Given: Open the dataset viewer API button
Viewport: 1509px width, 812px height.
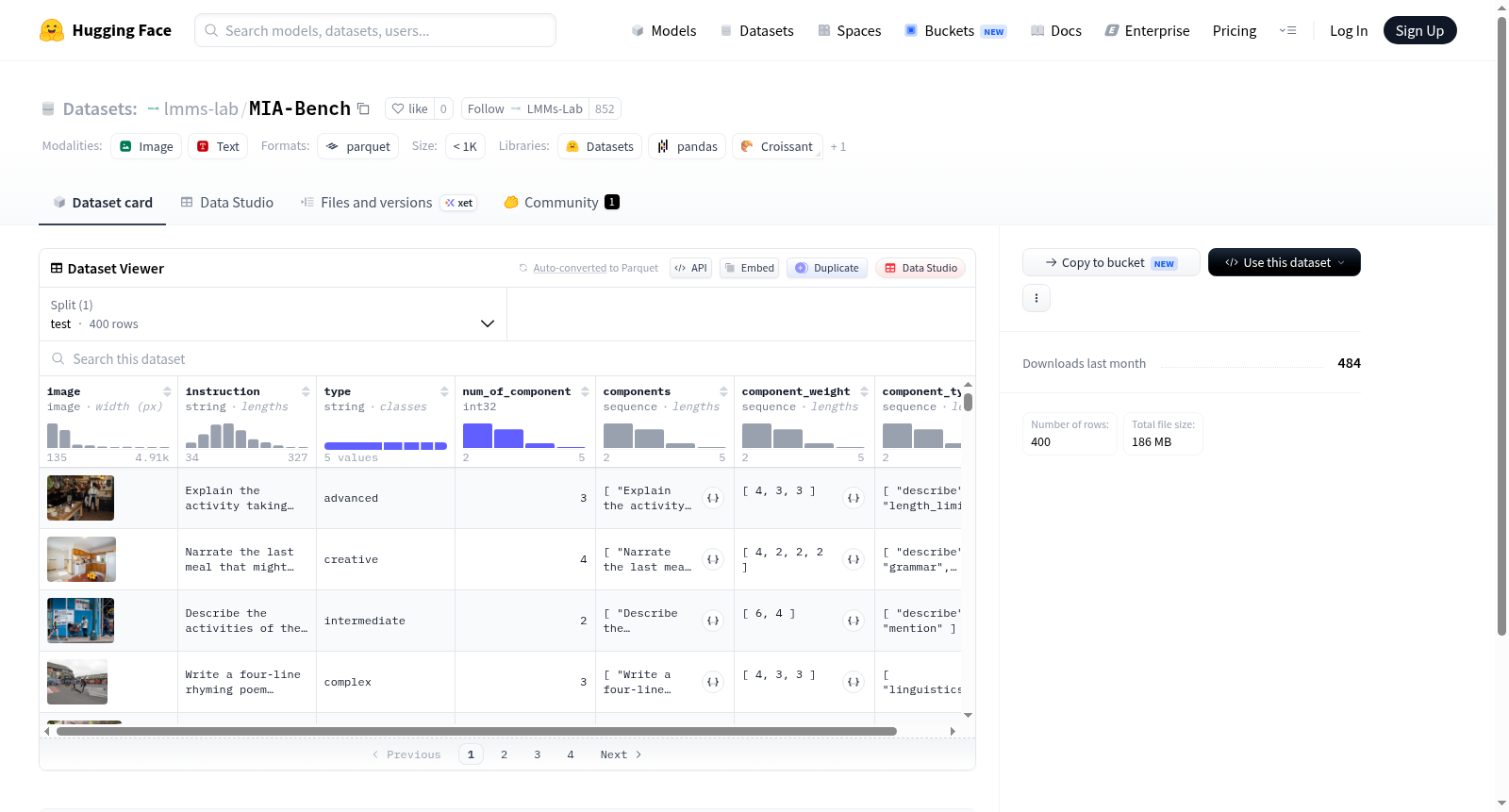Looking at the screenshot, I should click(x=690, y=268).
